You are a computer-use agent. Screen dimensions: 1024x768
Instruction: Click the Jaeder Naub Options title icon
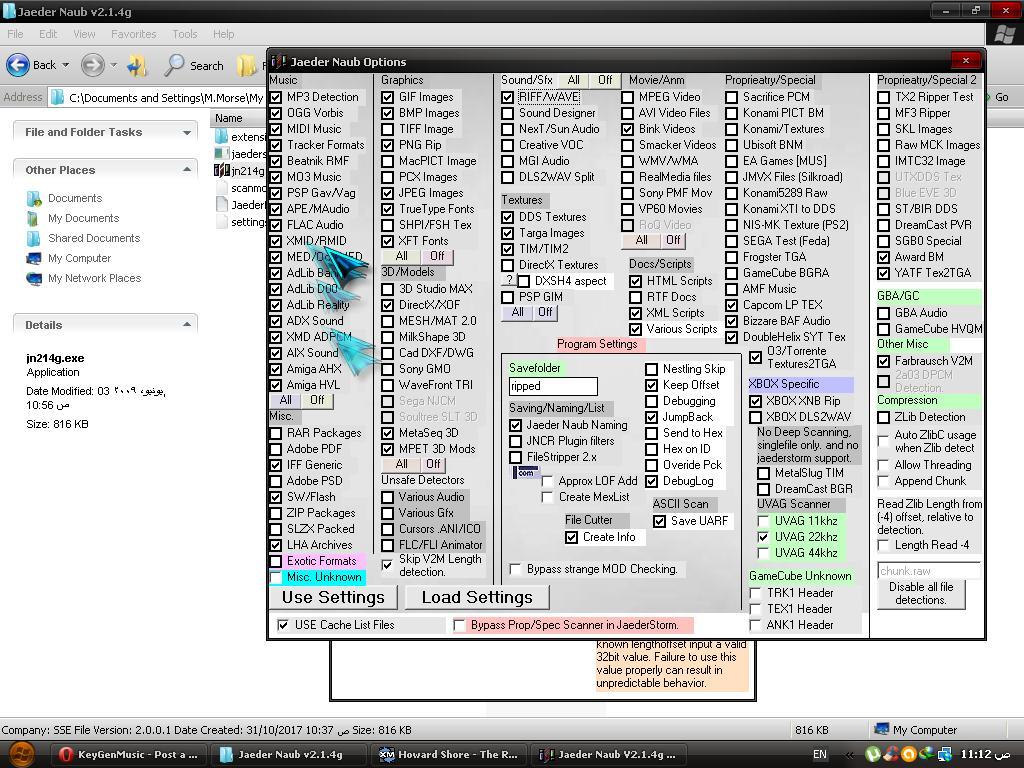tap(279, 61)
